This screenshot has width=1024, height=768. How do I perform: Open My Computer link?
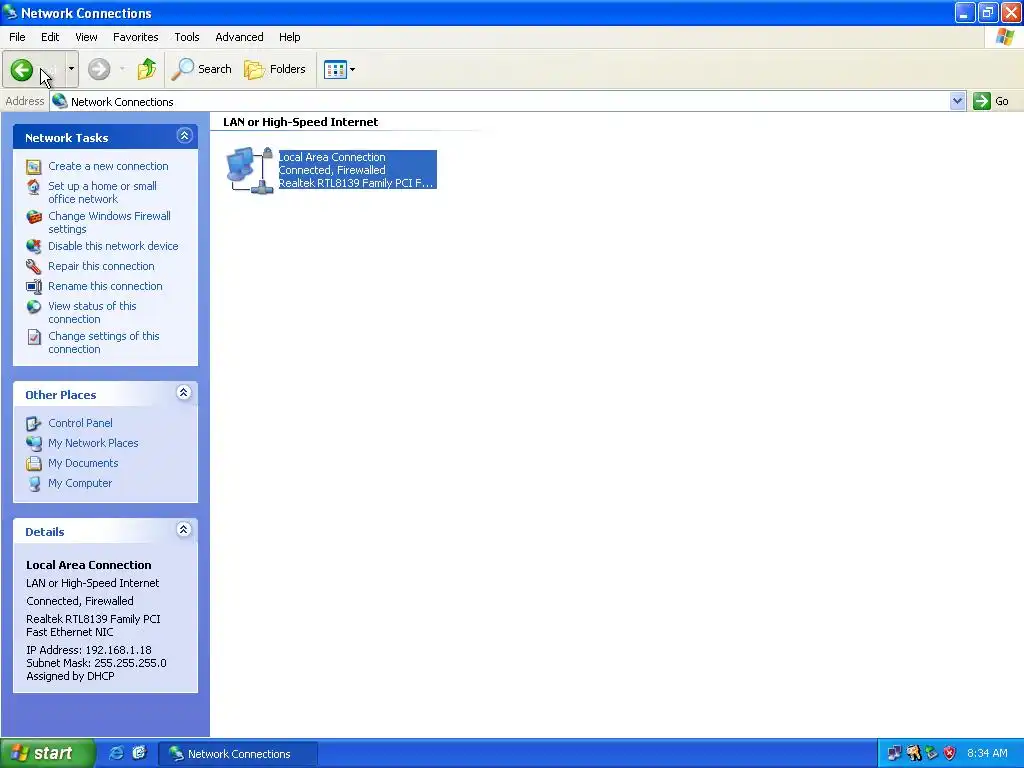click(x=80, y=483)
